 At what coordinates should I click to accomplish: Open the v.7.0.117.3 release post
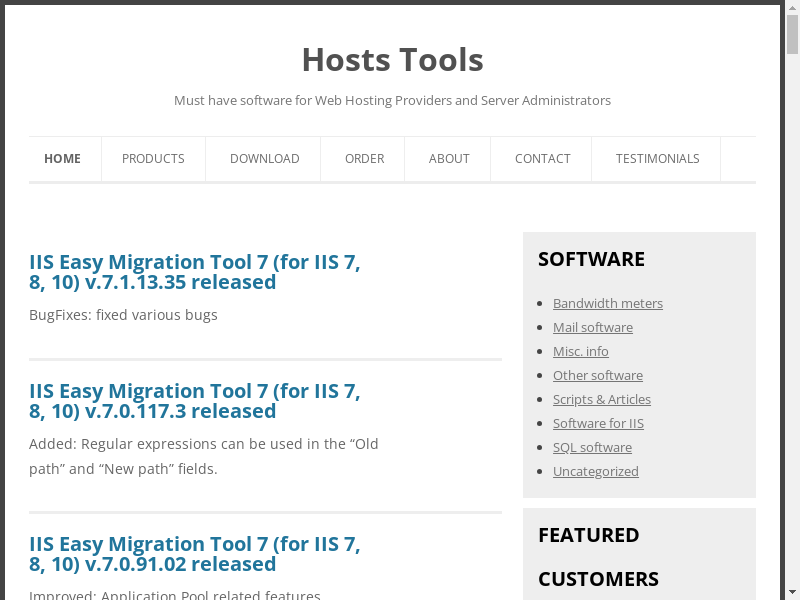(195, 401)
